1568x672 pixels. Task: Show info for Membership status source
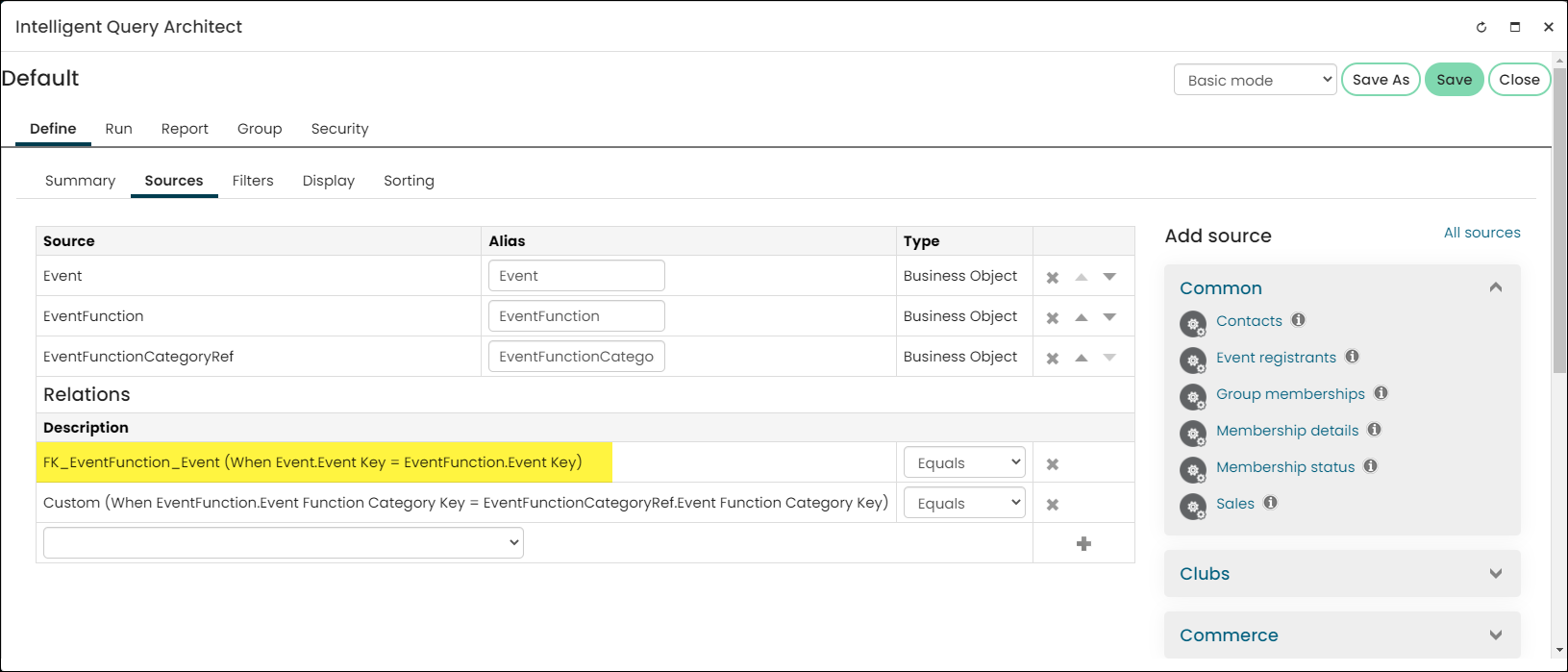point(1371,466)
